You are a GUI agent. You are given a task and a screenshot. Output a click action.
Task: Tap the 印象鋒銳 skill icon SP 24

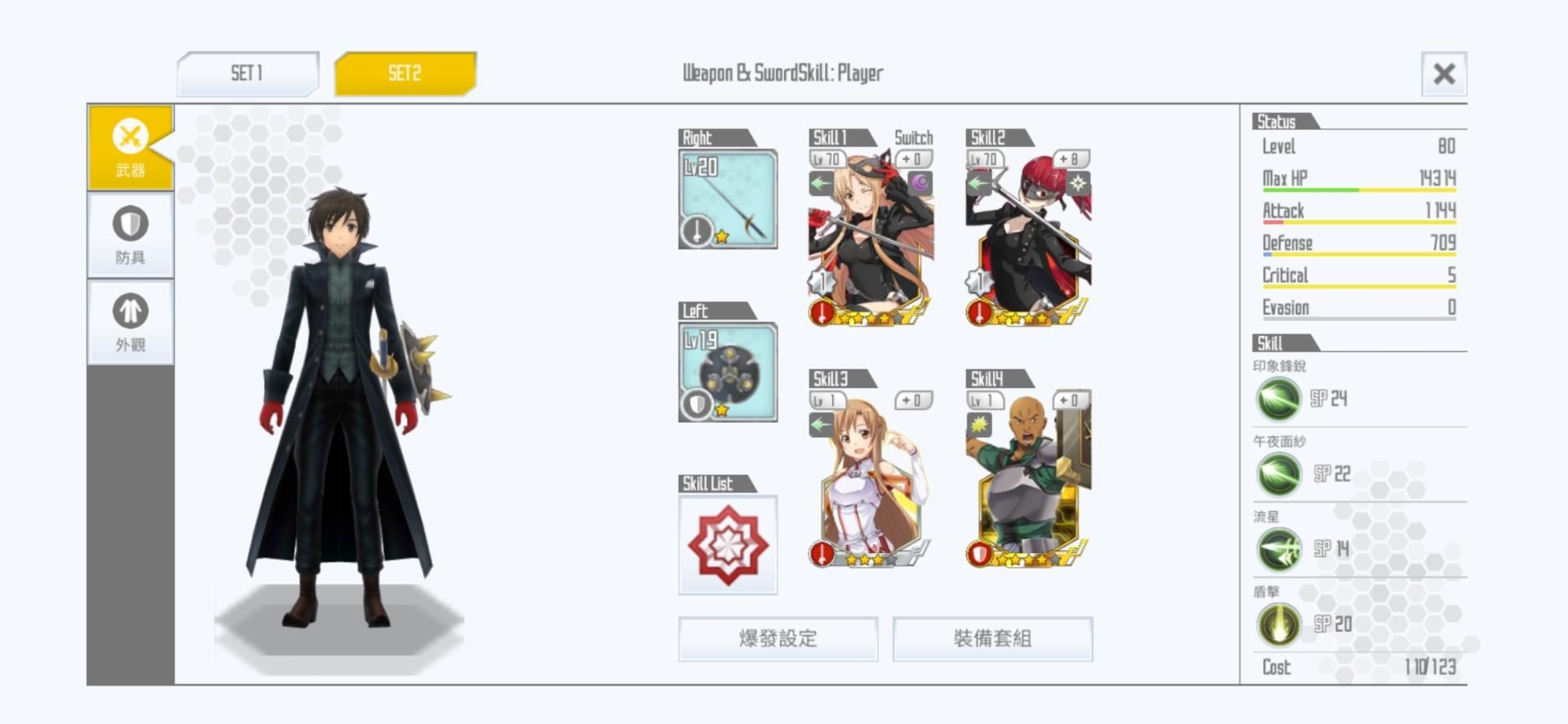coord(1278,399)
